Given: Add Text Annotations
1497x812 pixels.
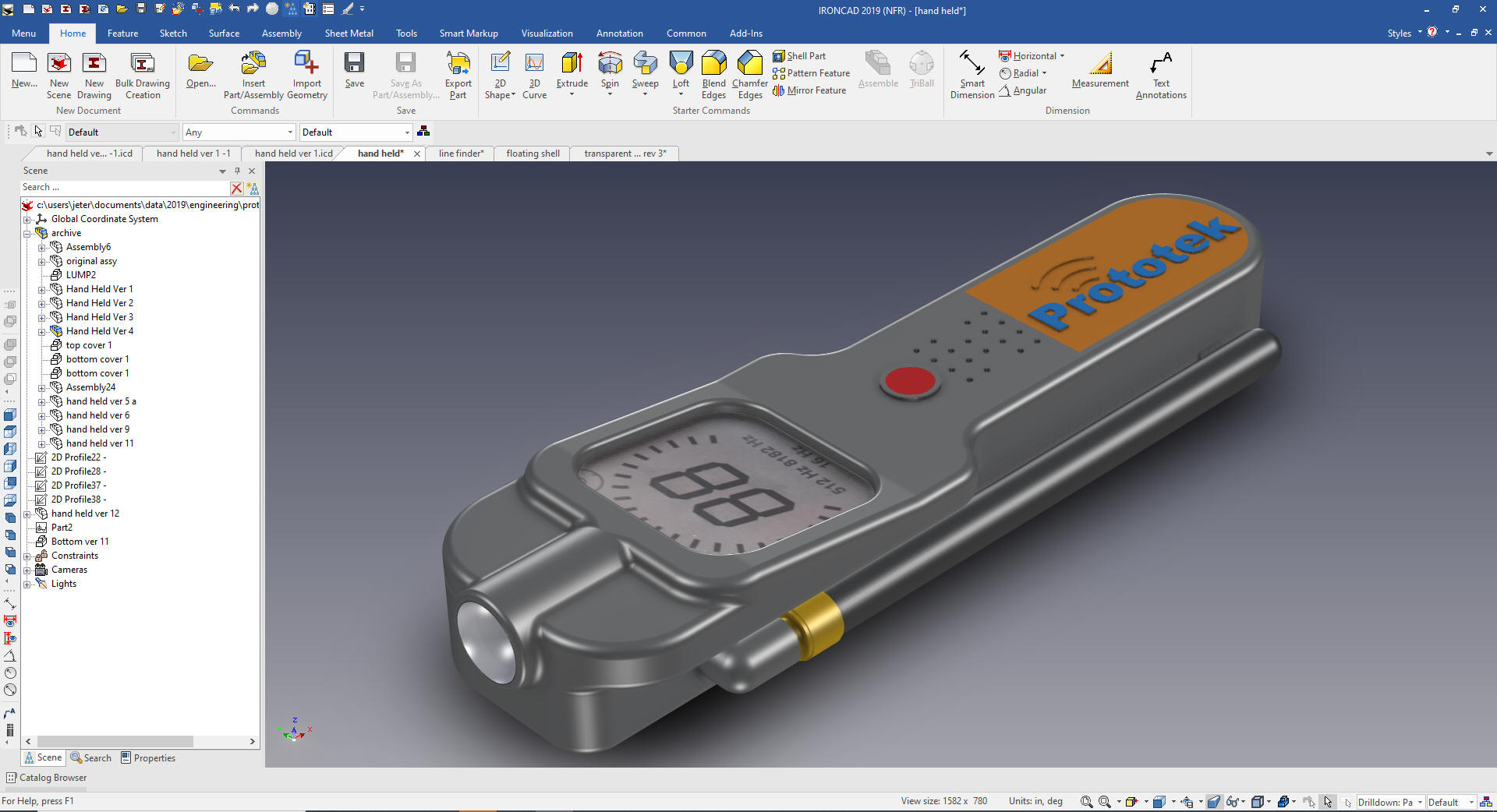Looking at the screenshot, I should click(1160, 64).
